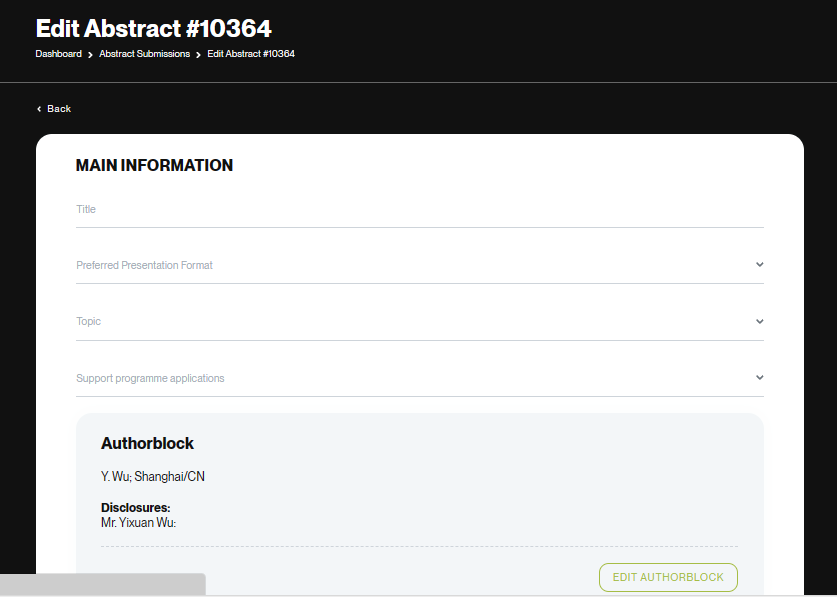
Task: Open the Topic dropdown field
Action: [x=410, y=322]
